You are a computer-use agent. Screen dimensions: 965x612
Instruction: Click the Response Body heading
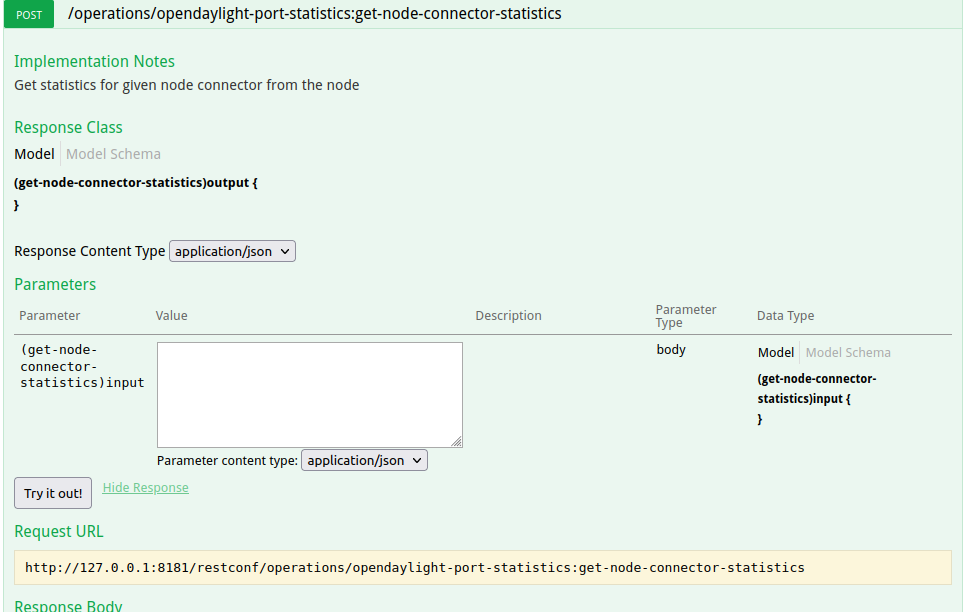(x=68, y=605)
